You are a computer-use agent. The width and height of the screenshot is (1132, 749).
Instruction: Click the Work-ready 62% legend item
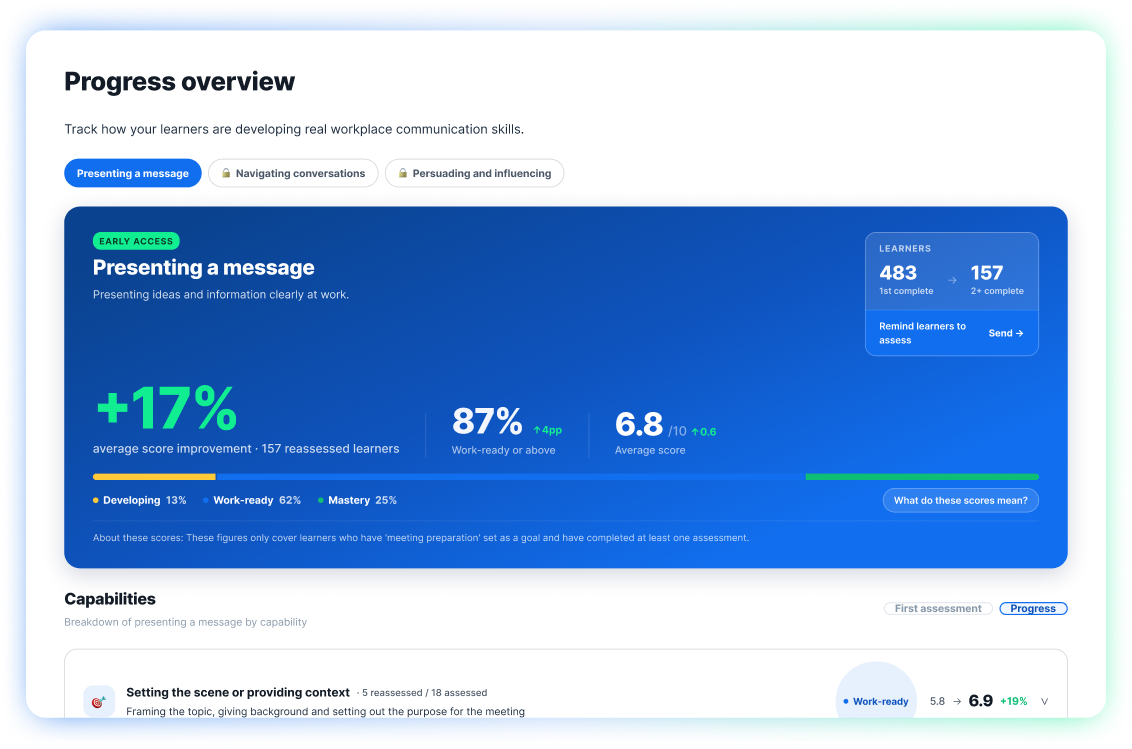(x=252, y=501)
